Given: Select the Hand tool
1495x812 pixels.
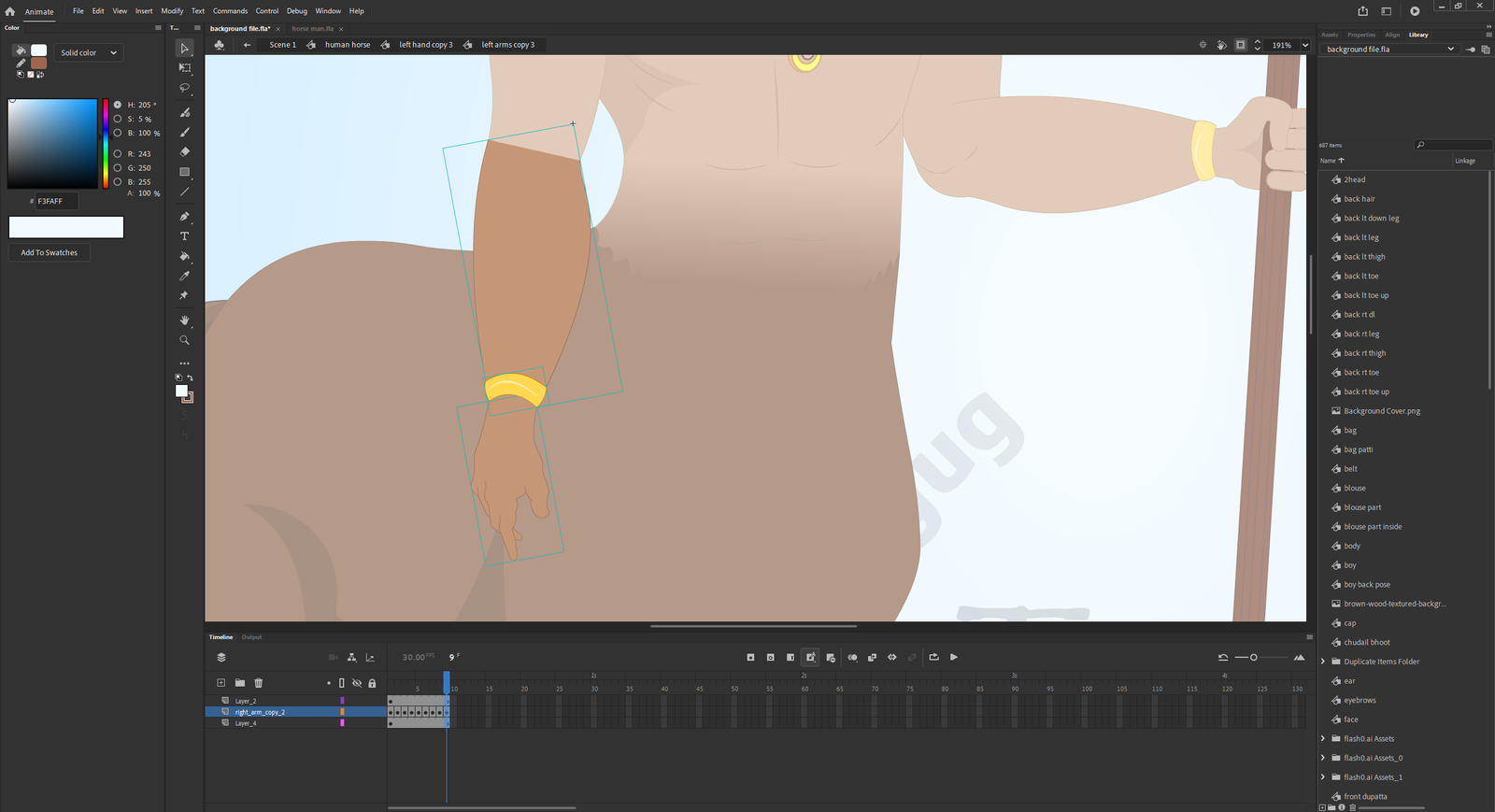Looking at the screenshot, I should tap(185, 321).
